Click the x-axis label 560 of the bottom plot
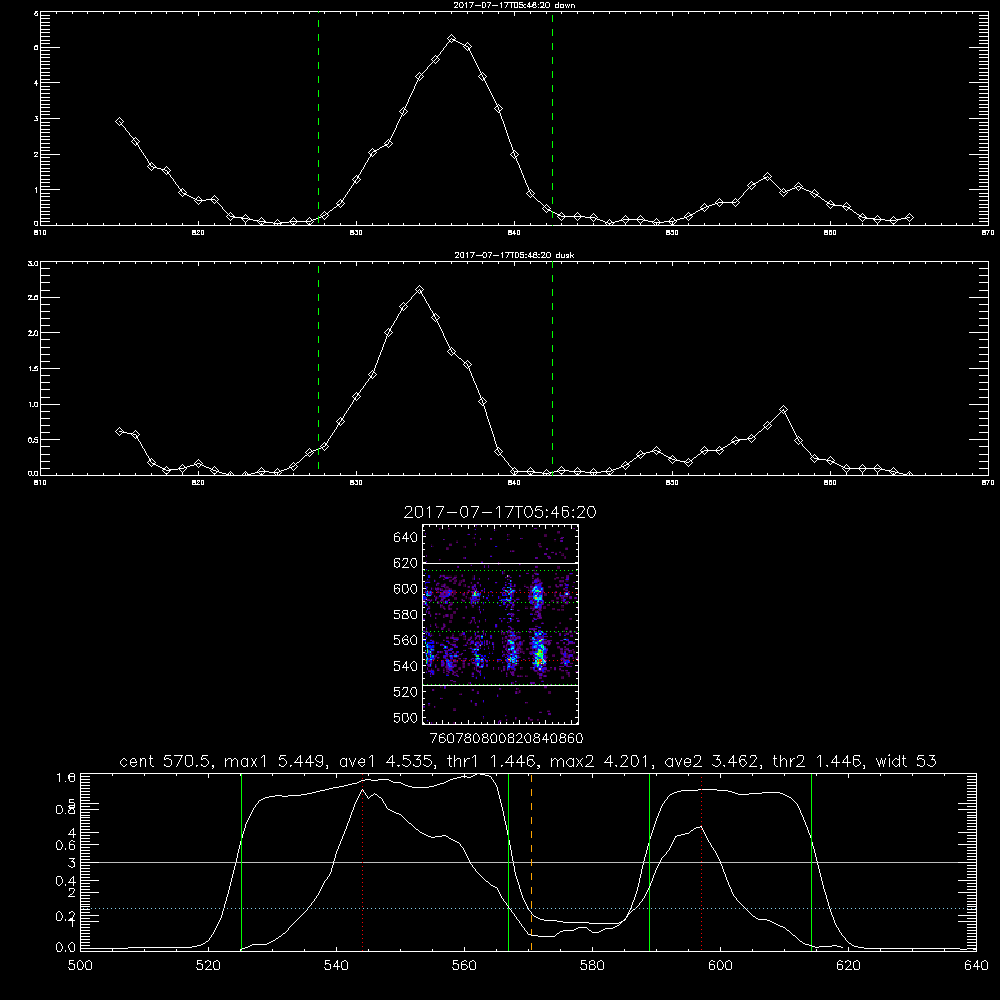1000x1000 pixels. pos(464,966)
